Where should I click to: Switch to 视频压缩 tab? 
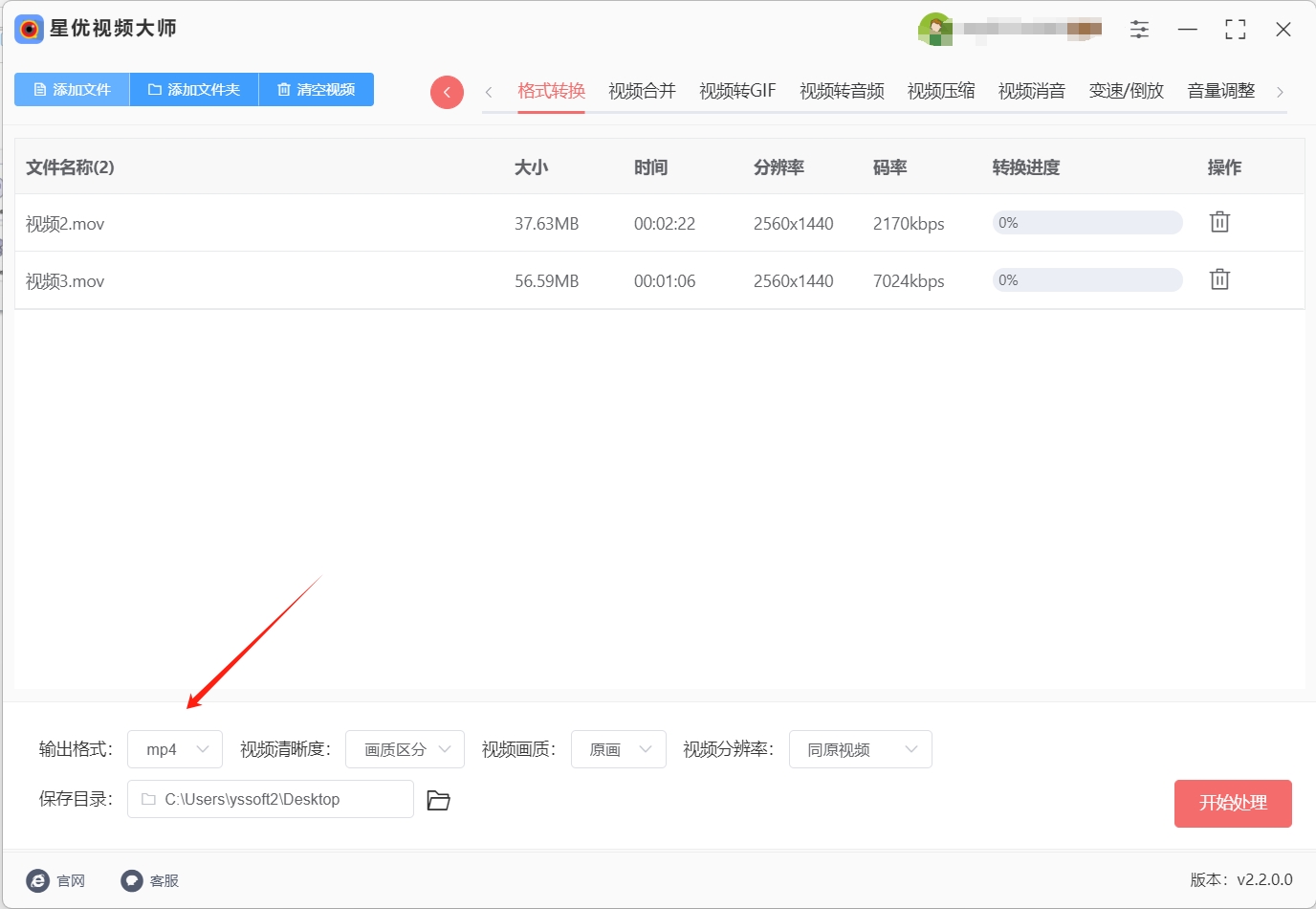941,91
